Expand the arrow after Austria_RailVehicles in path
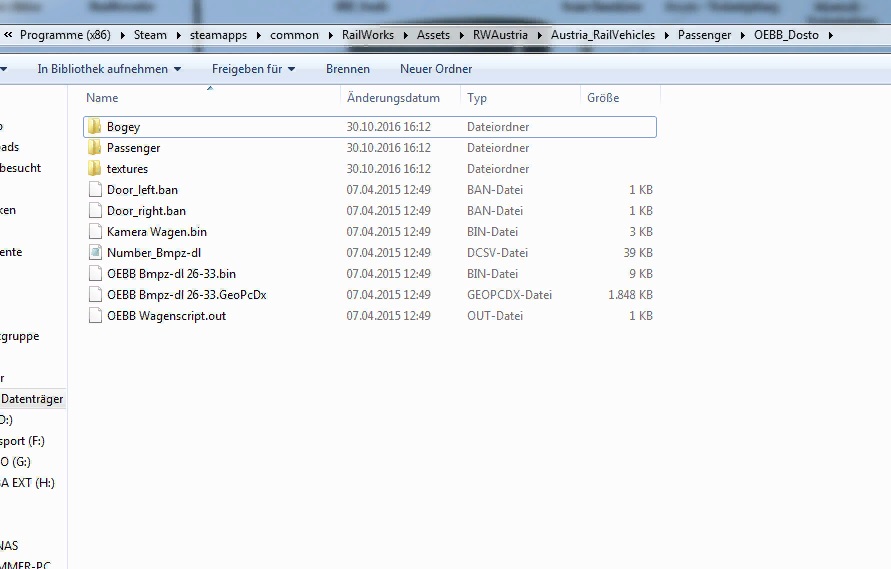 click(x=667, y=35)
